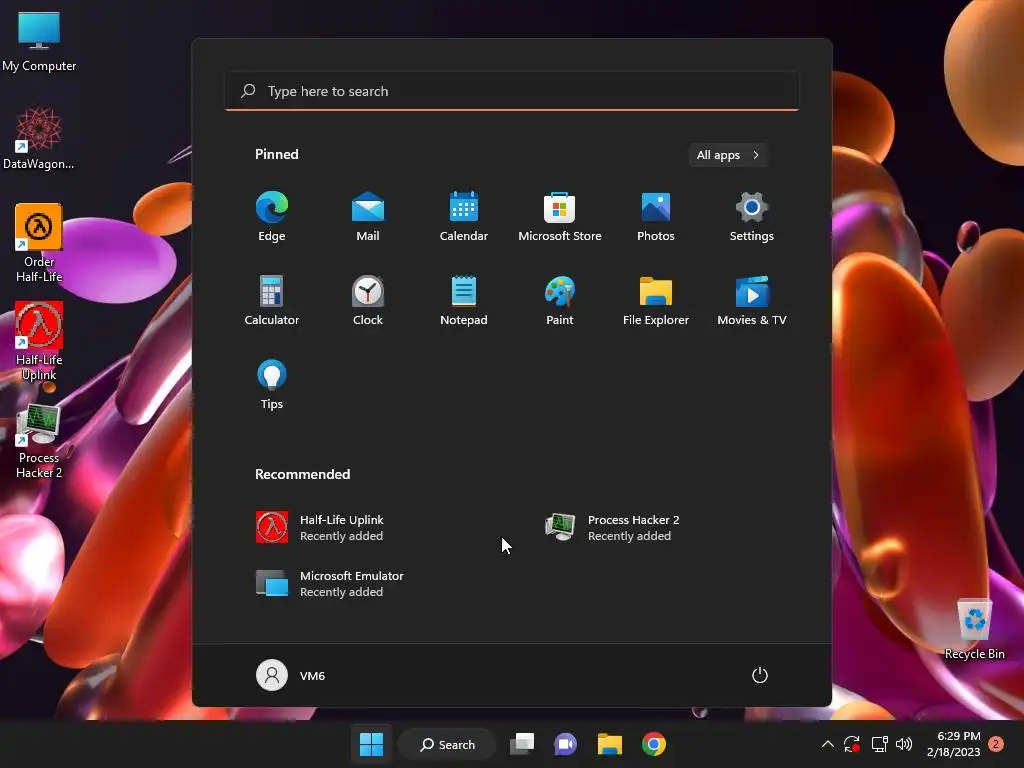Show hidden system tray icons
This screenshot has width=1024, height=768.
(x=827, y=744)
